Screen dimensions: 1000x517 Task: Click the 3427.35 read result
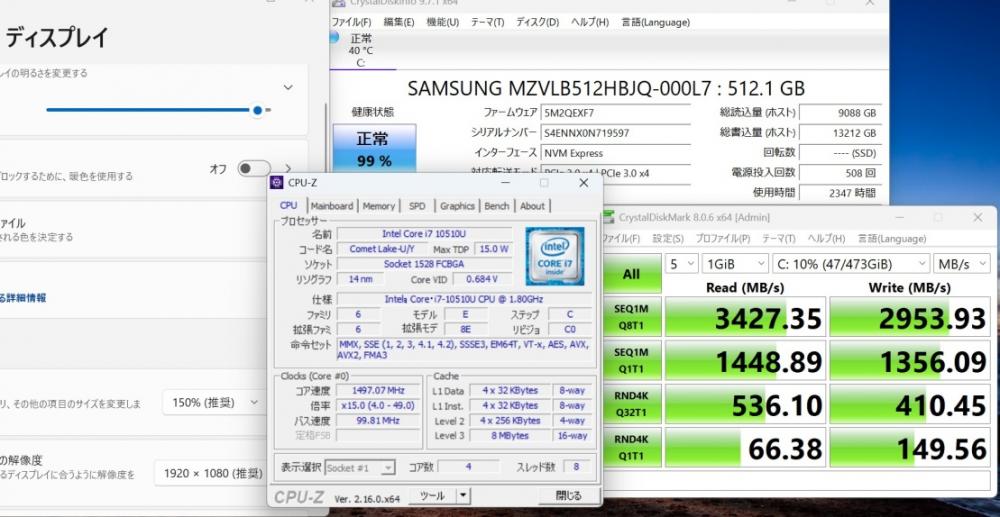(746, 317)
